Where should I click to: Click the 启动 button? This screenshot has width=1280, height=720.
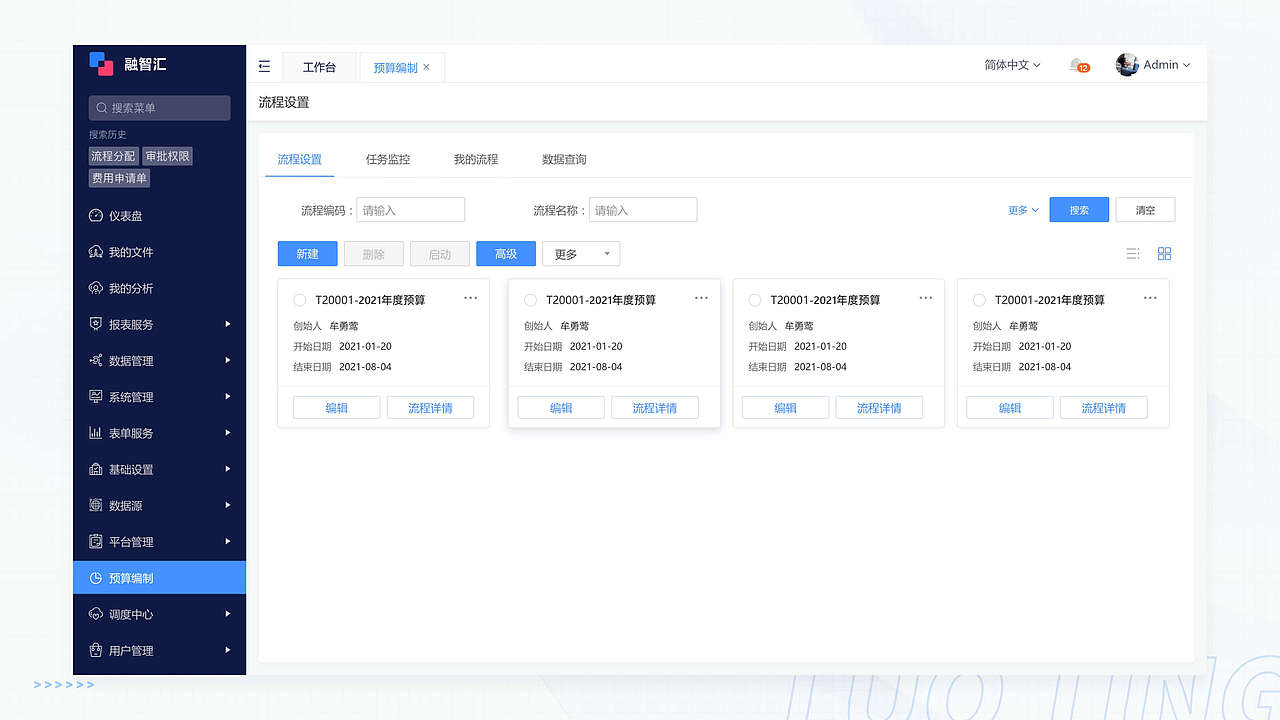click(x=440, y=254)
